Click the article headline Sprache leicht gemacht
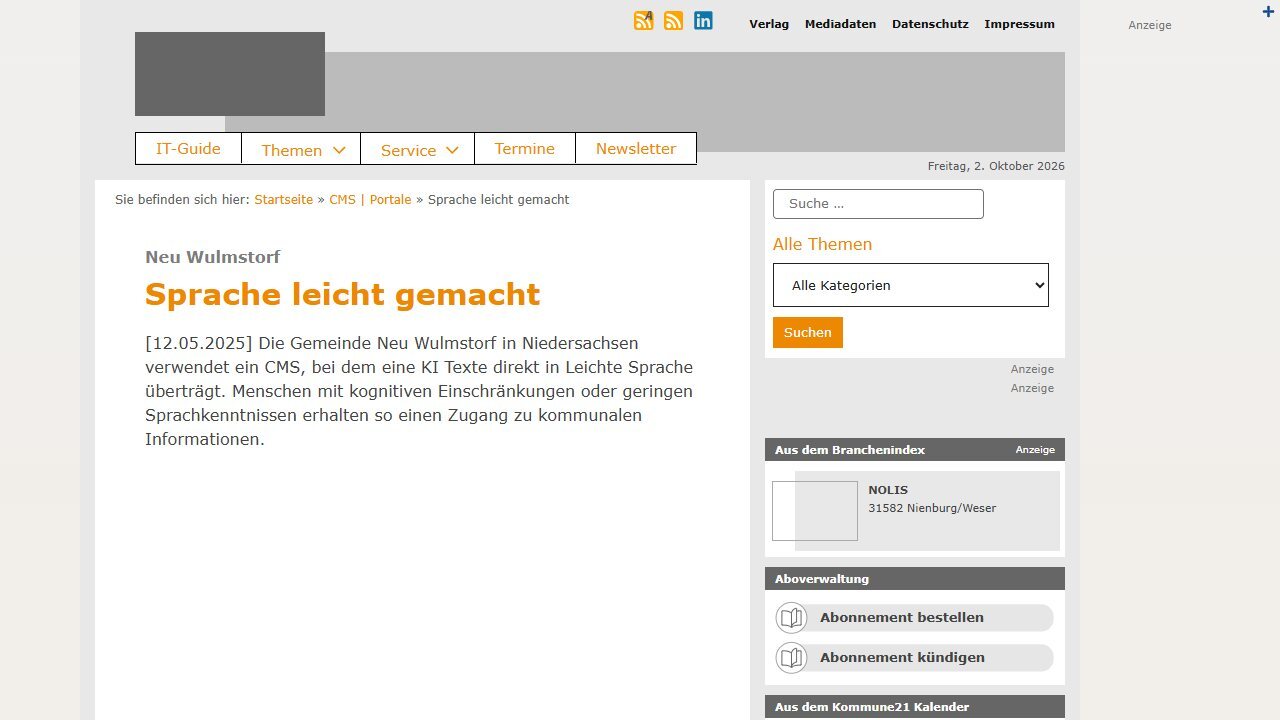This screenshot has width=1280, height=720. tap(342, 294)
